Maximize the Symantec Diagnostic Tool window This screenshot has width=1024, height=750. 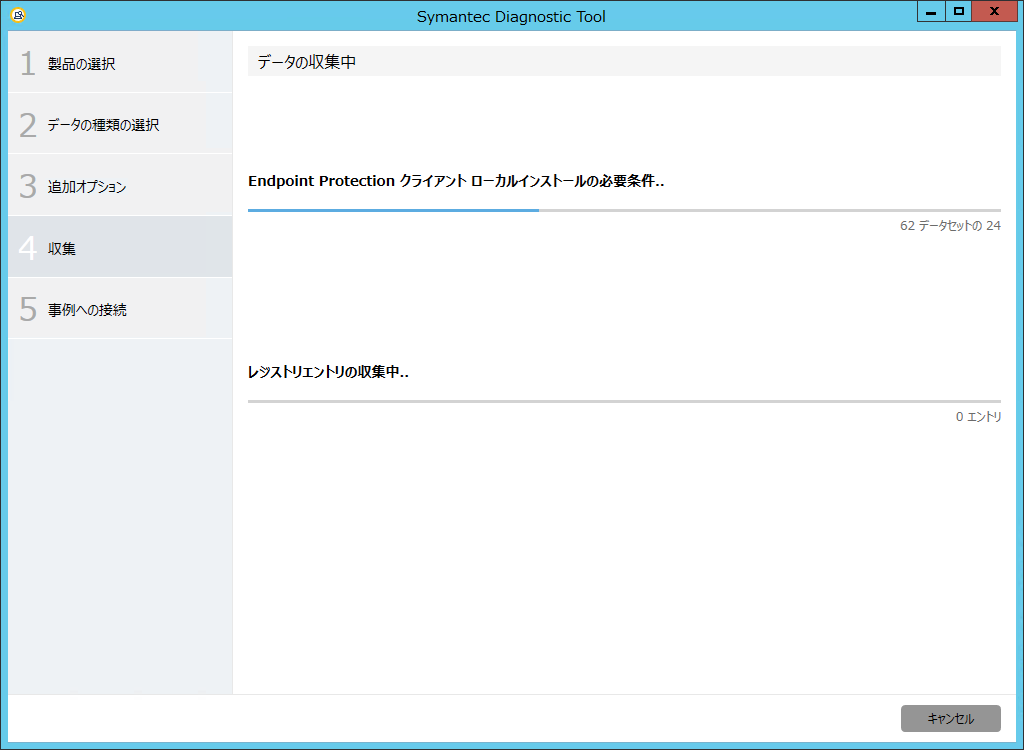[958, 11]
